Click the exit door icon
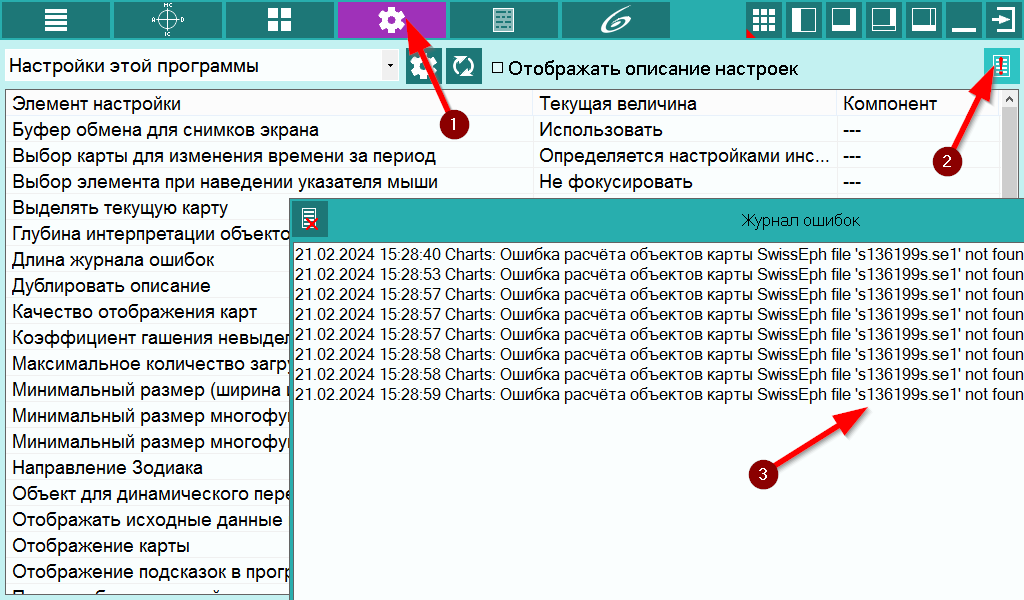 1003,20
